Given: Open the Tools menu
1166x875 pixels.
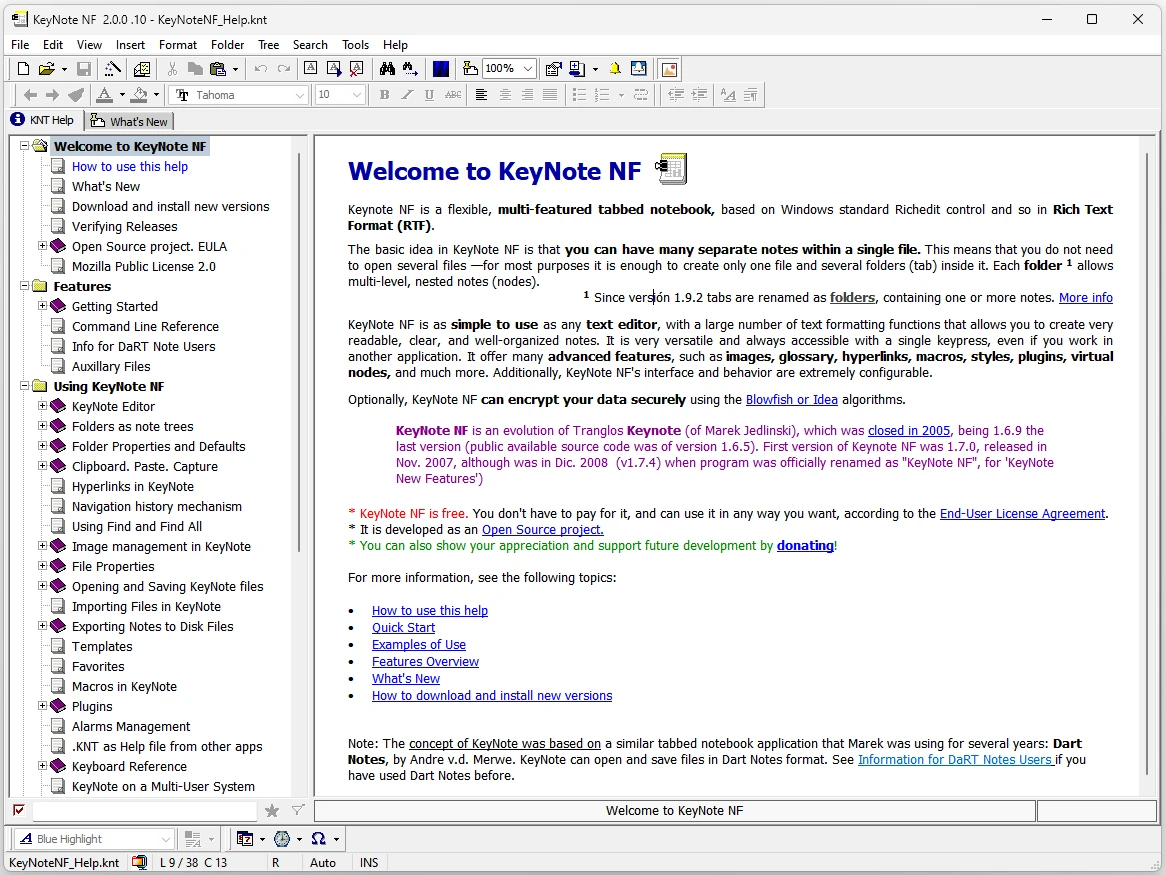Looking at the screenshot, I should point(355,45).
